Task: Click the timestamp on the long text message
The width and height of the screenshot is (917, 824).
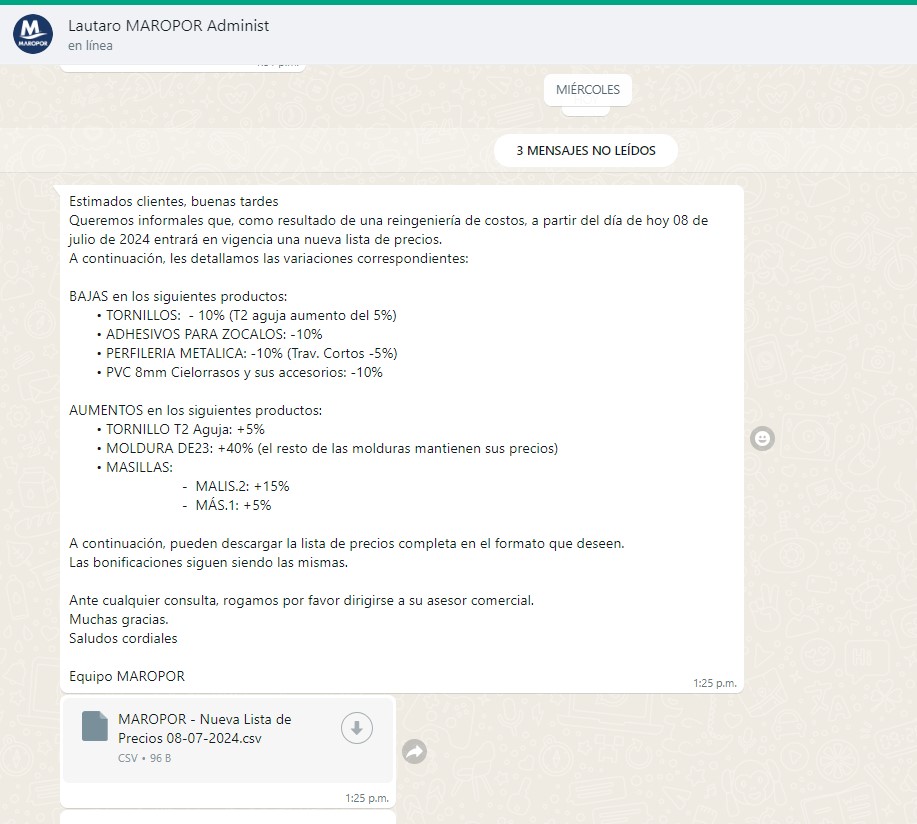Action: (x=714, y=684)
